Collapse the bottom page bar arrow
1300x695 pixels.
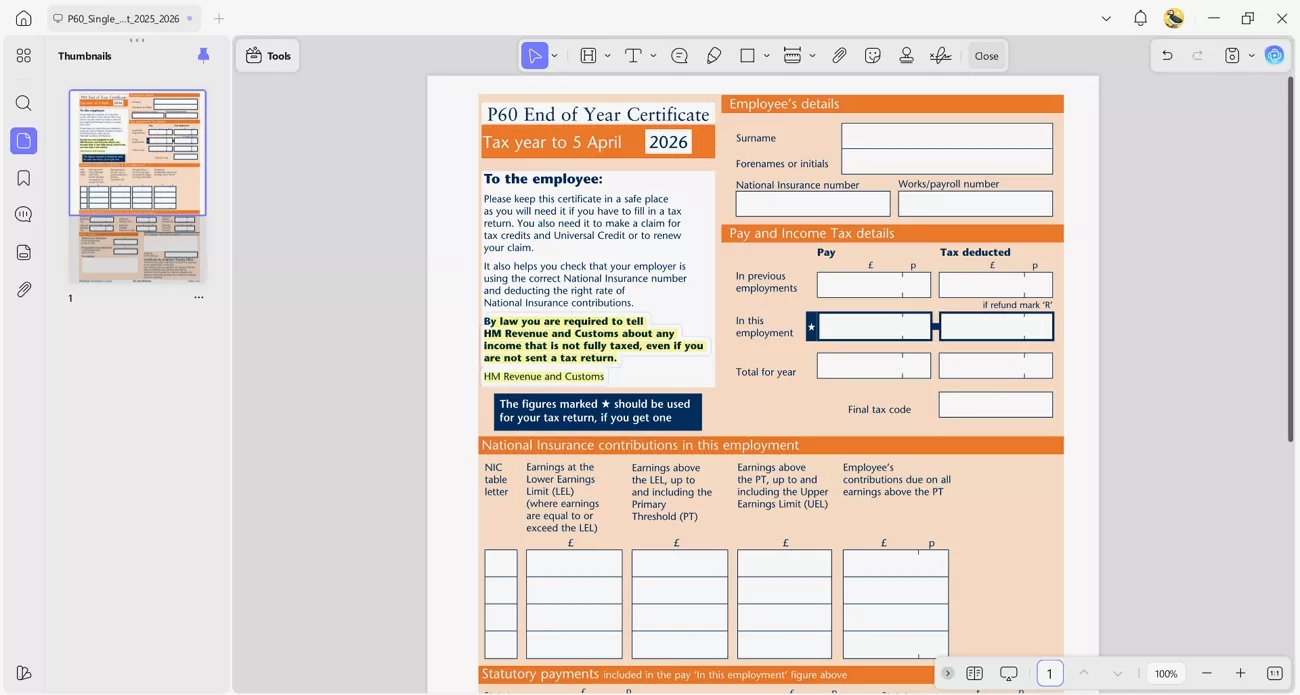click(x=948, y=674)
